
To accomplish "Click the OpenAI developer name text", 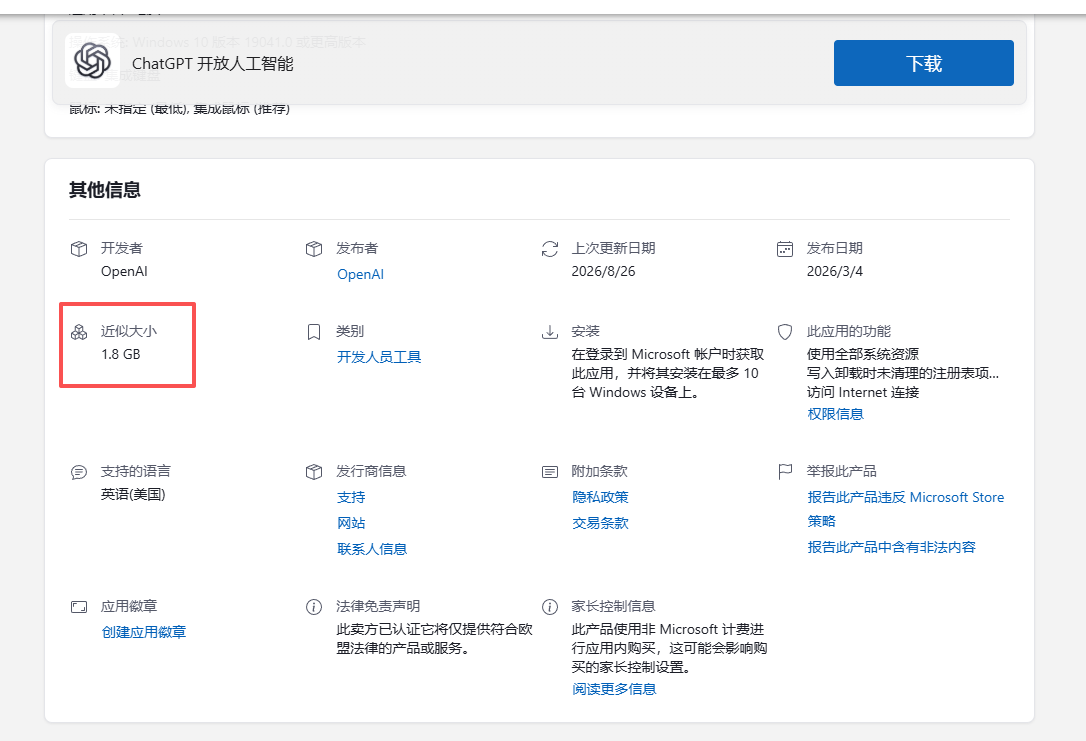I will (124, 271).
